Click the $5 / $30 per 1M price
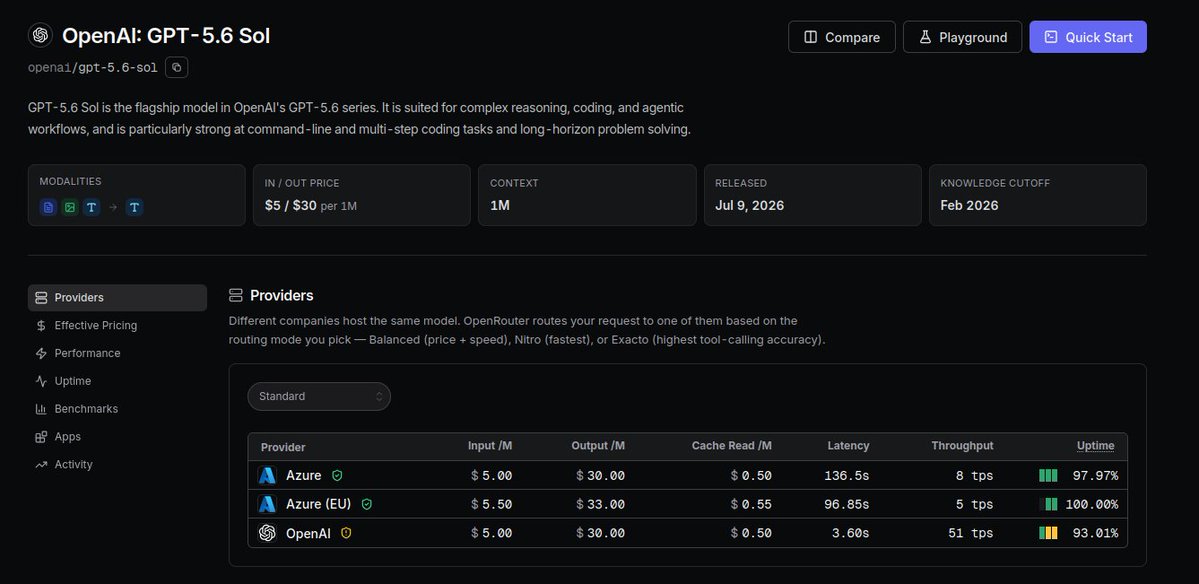This screenshot has width=1199, height=584. [x=310, y=205]
